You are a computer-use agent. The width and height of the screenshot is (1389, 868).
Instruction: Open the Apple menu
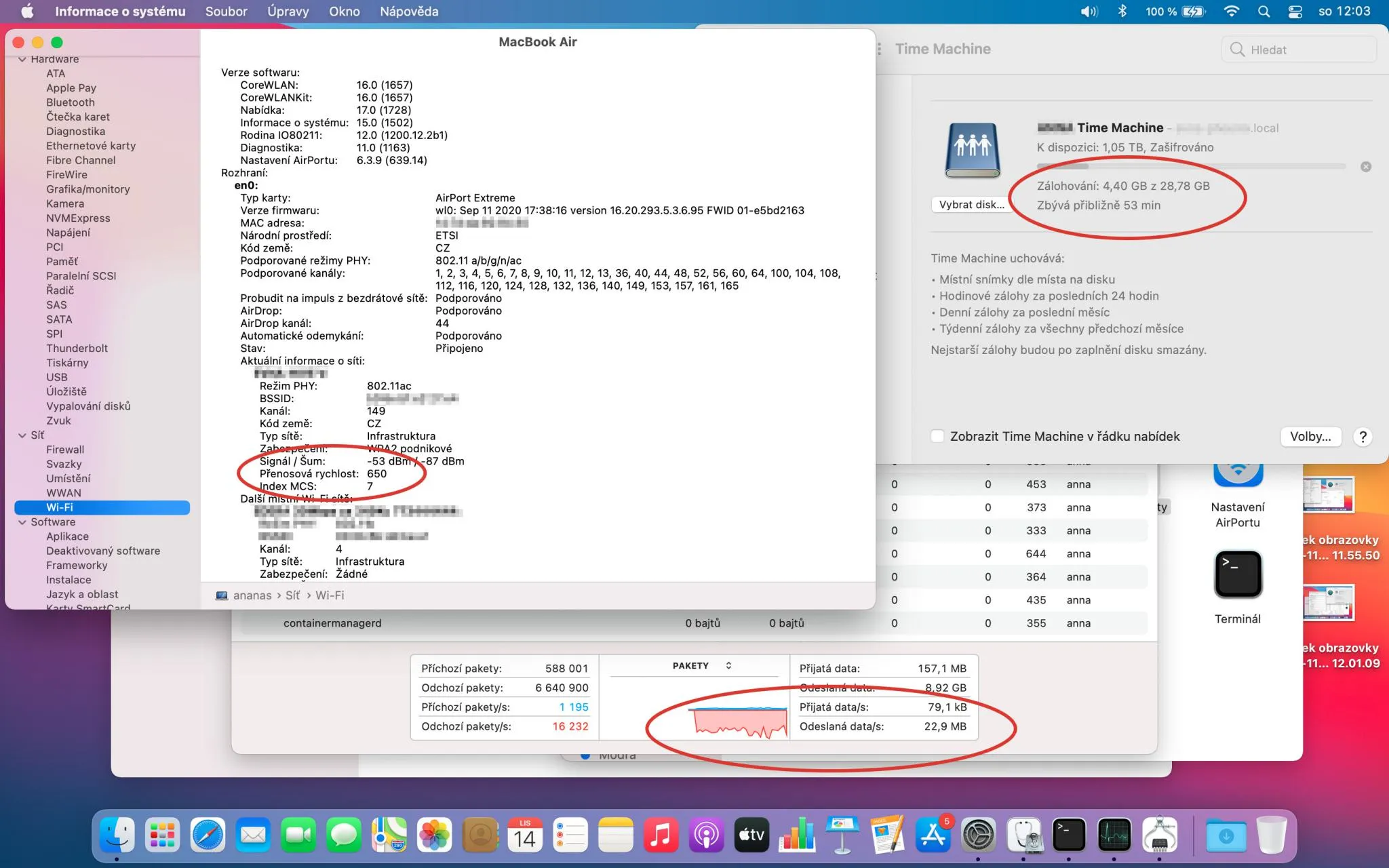(x=27, y=12)
